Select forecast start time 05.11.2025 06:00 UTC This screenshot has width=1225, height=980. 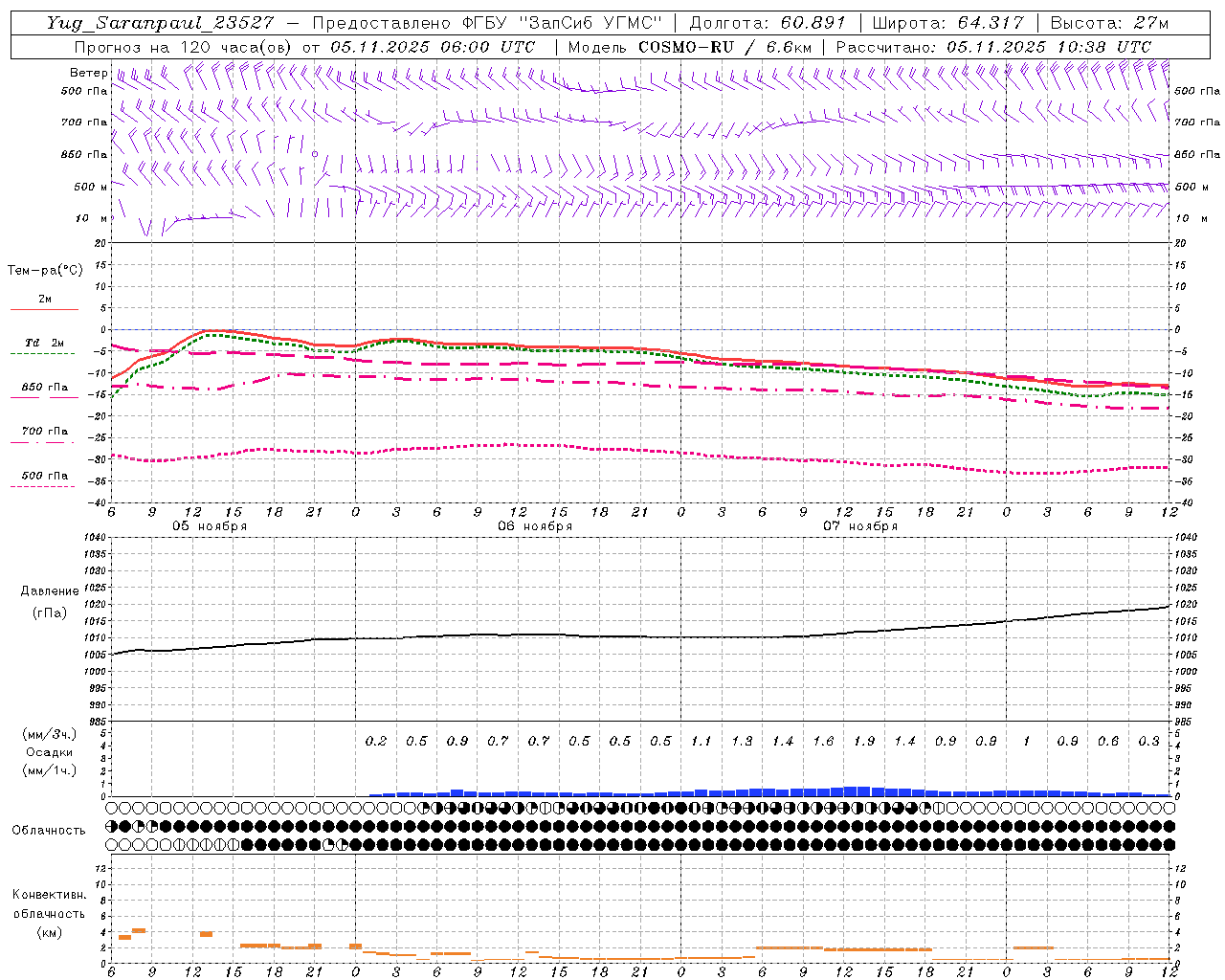click(433, 47)
